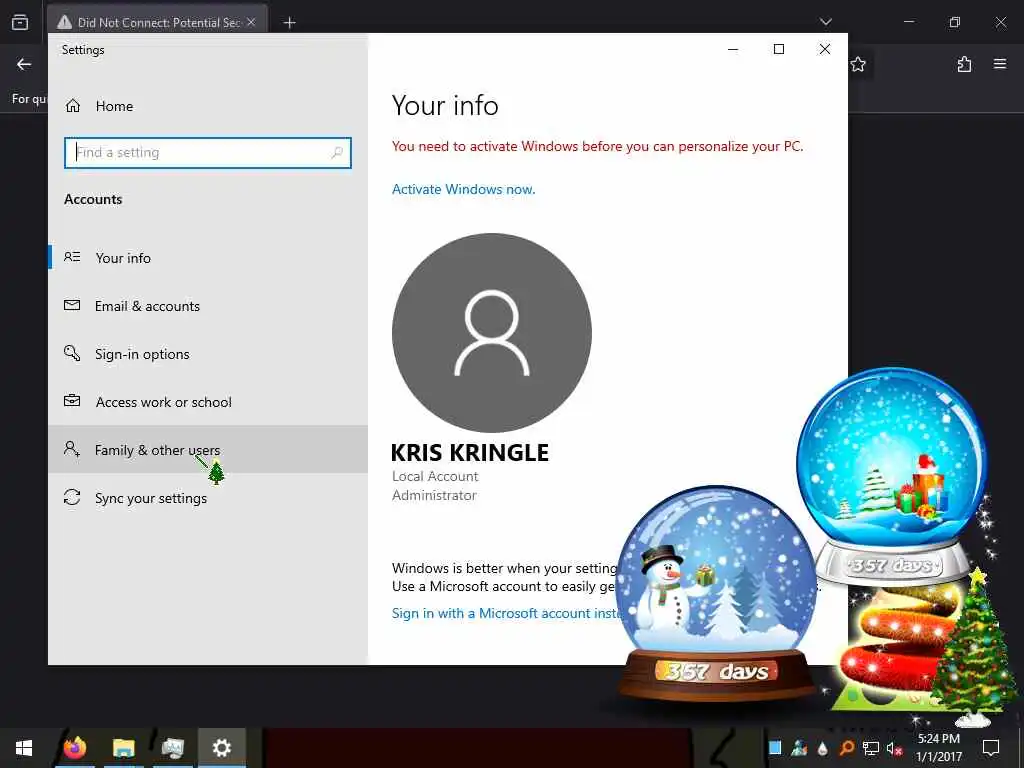Click the activation warning message in red
The height and width of the screenshot is (768, 1024).
click(598, 146)
